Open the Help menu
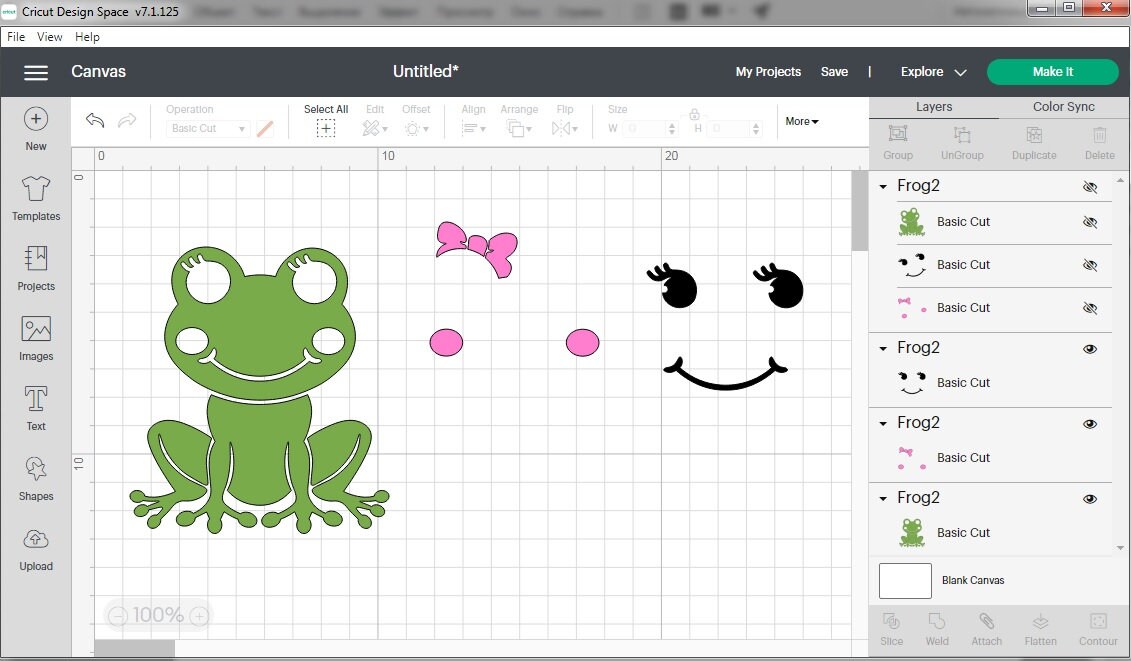Screen dimensions: 1131x661 (87, 37)
